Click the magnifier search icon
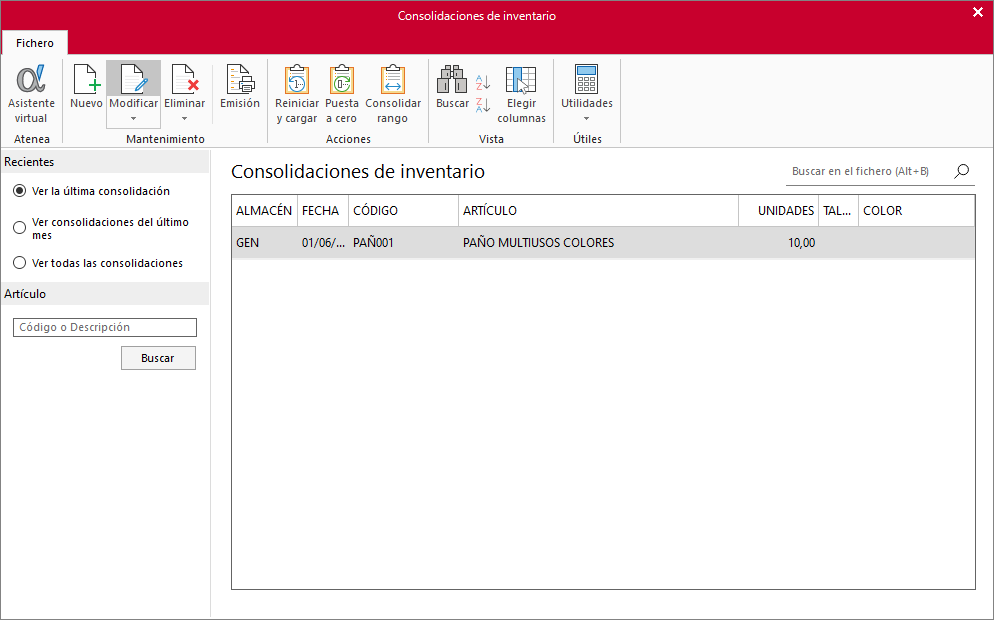 coord(962,171)
